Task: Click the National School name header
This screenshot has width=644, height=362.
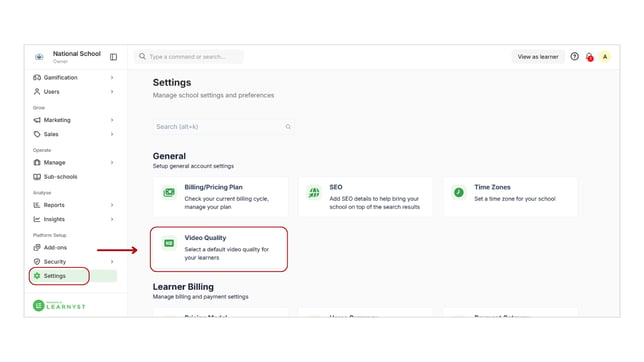Action: tap(77, 54)
